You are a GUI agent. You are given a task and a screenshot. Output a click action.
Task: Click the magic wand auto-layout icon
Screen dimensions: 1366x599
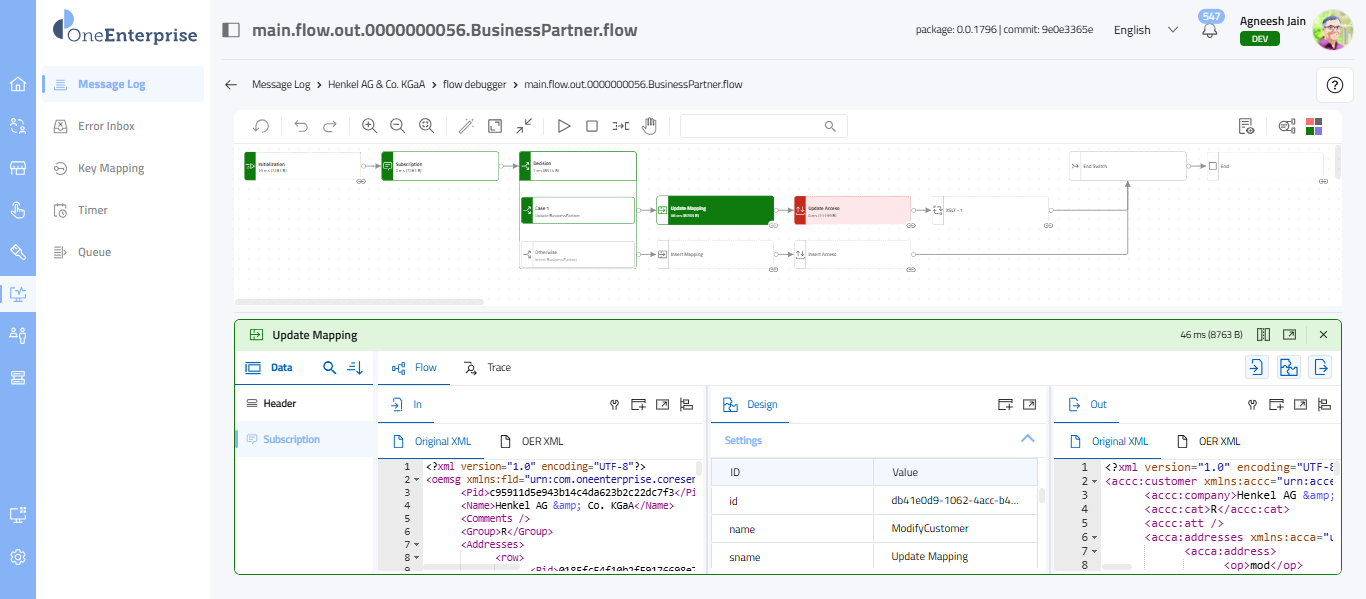coord(465,126)
